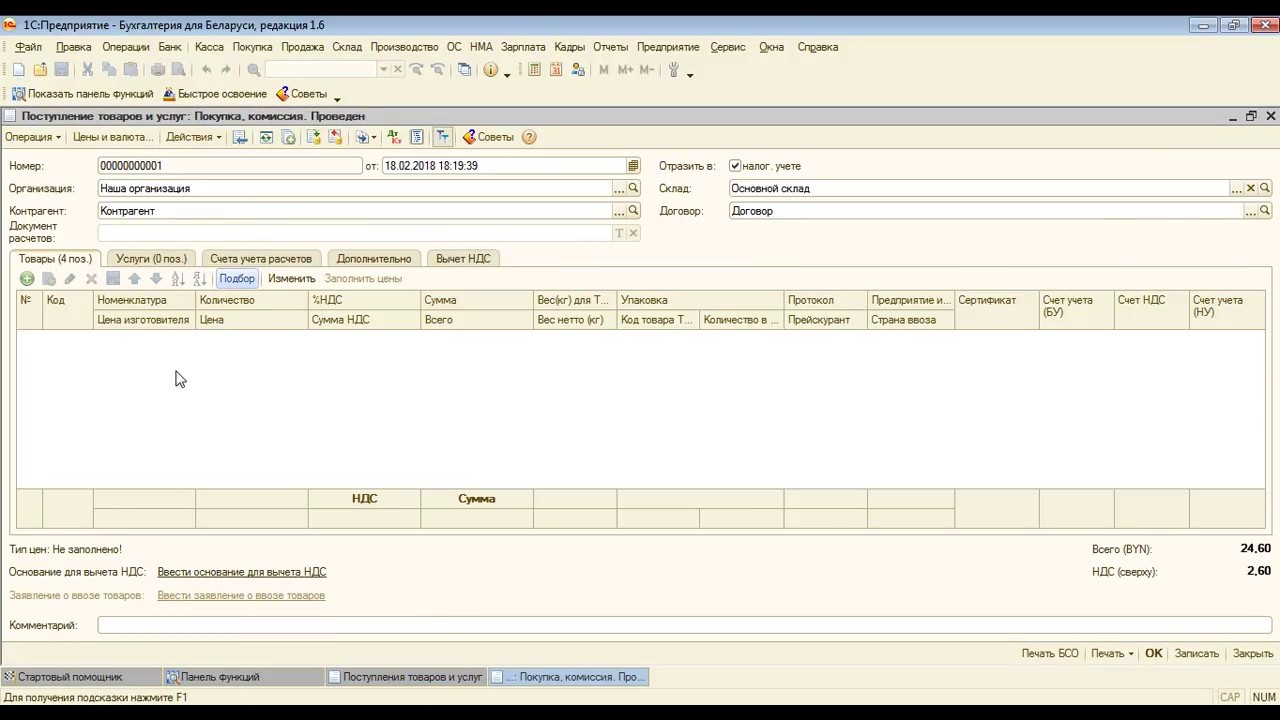Click the Undo arrow icon
Image resolution: width=1280 pixels, height=720 pixels.
206,70
